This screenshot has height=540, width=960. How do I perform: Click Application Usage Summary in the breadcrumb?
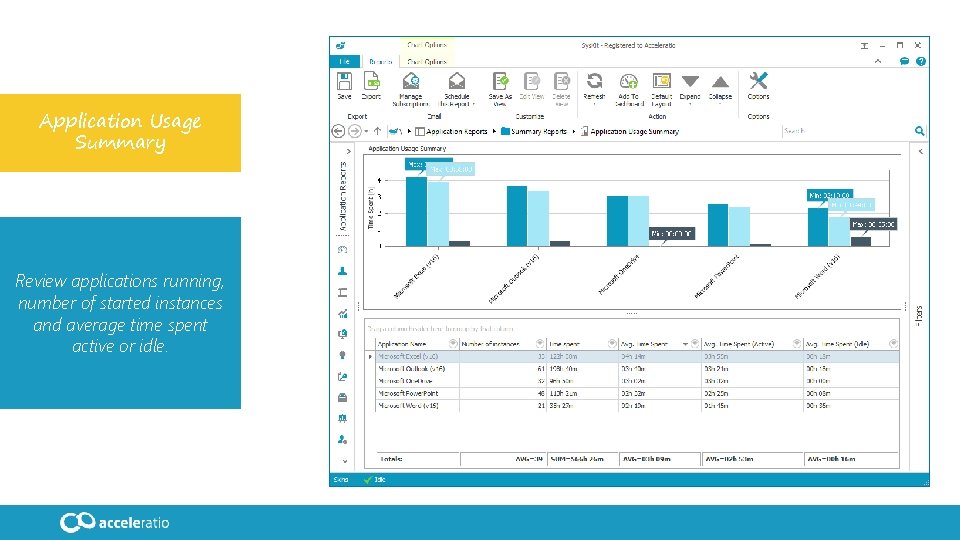(x=634, y=132)
